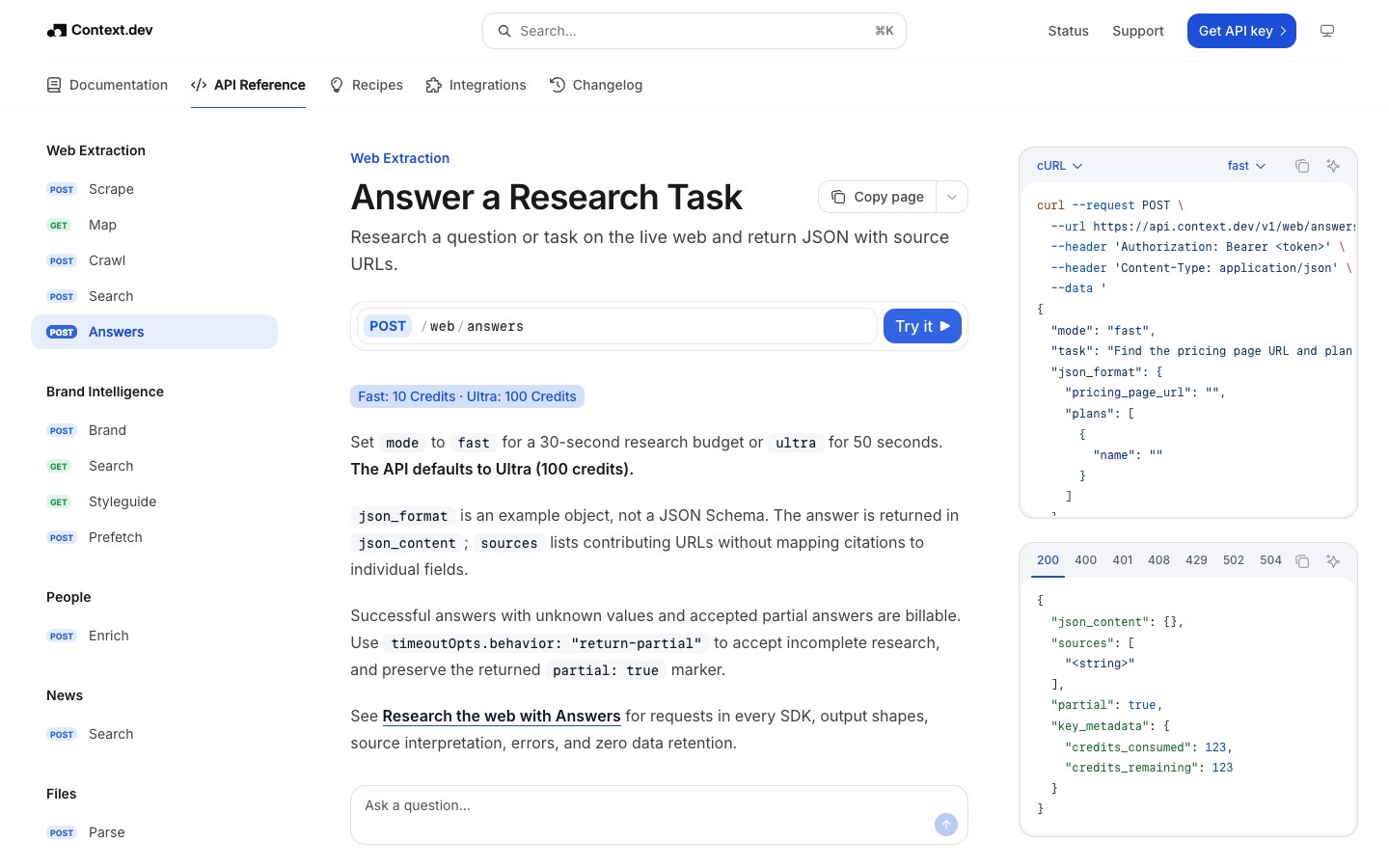Open Search under Web Extraction
The width and height of the screenshot is (1389, 868).
154,296
